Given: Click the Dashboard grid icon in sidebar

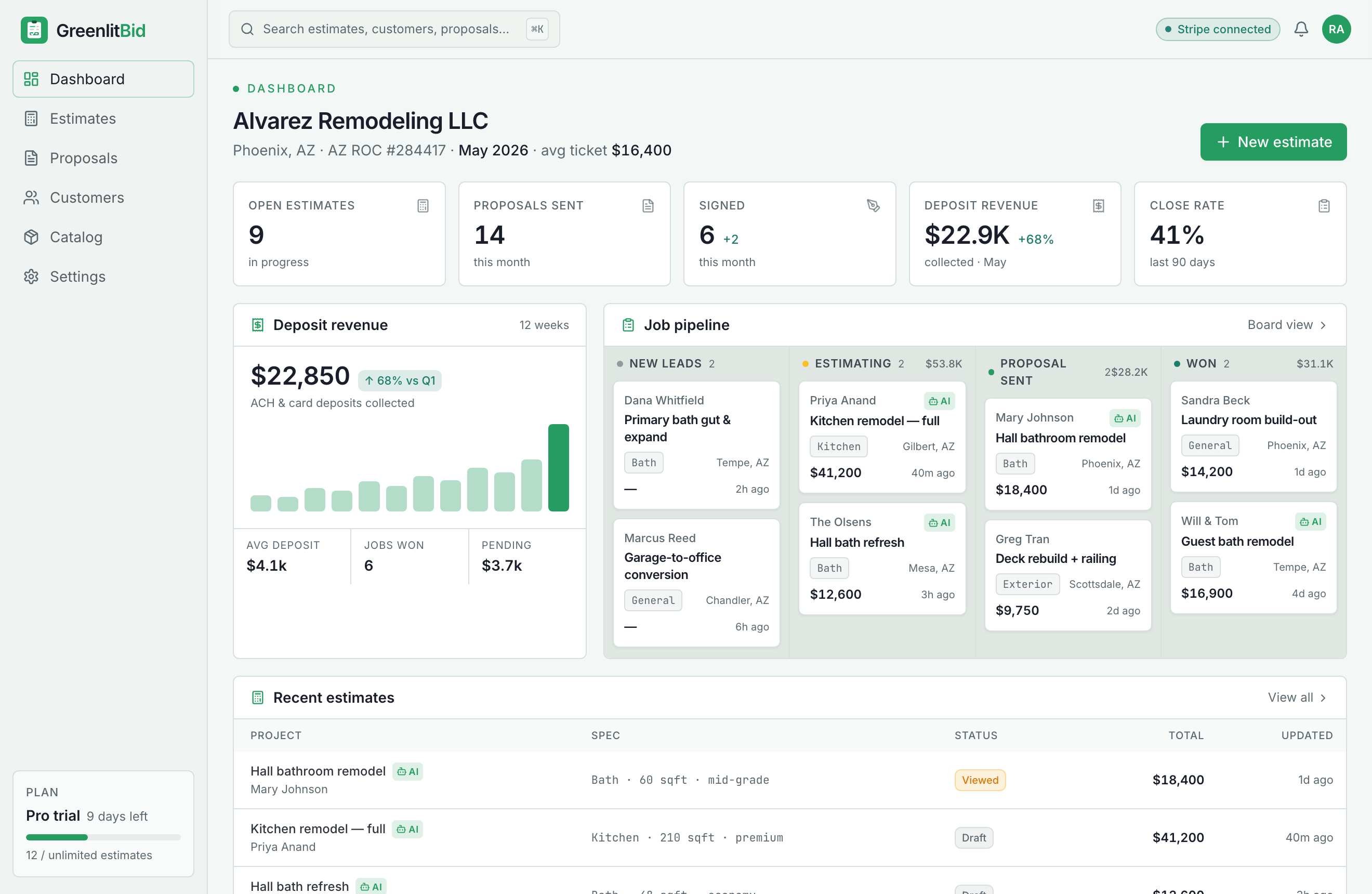Looking at the screenshot, I should point(31,79).
